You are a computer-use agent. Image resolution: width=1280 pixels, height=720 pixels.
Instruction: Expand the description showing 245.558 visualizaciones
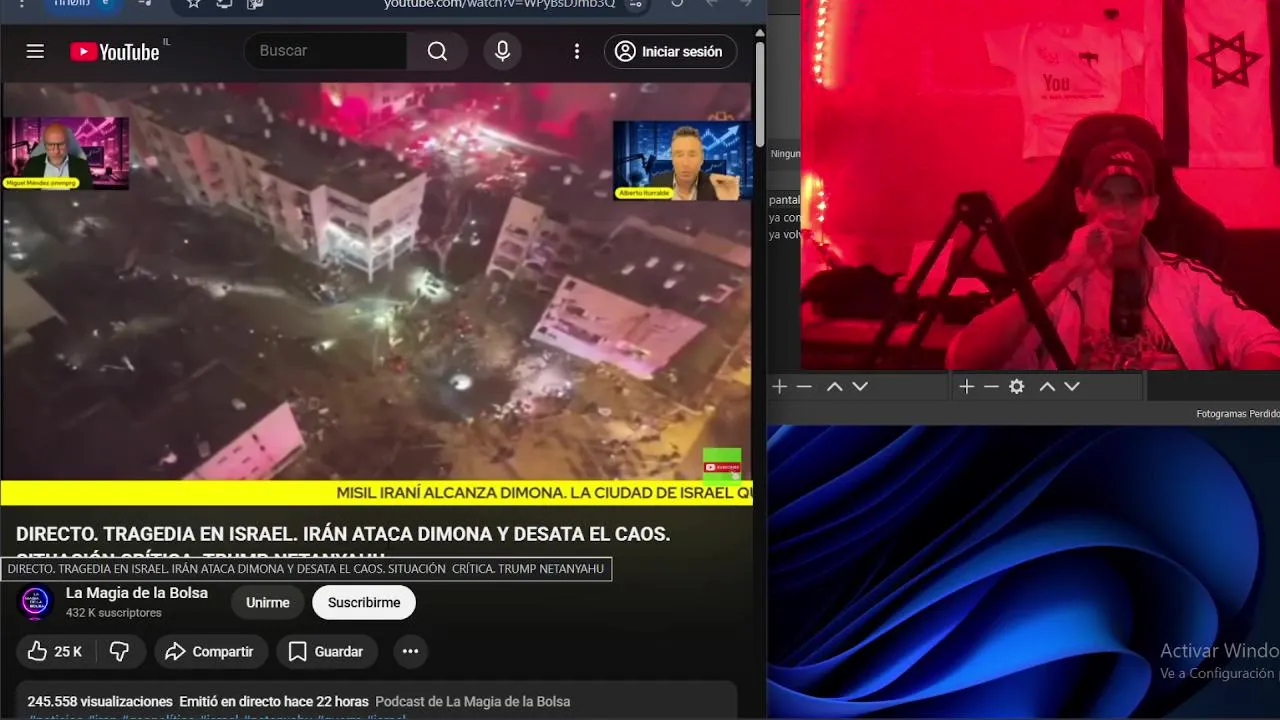coord(376,700)
